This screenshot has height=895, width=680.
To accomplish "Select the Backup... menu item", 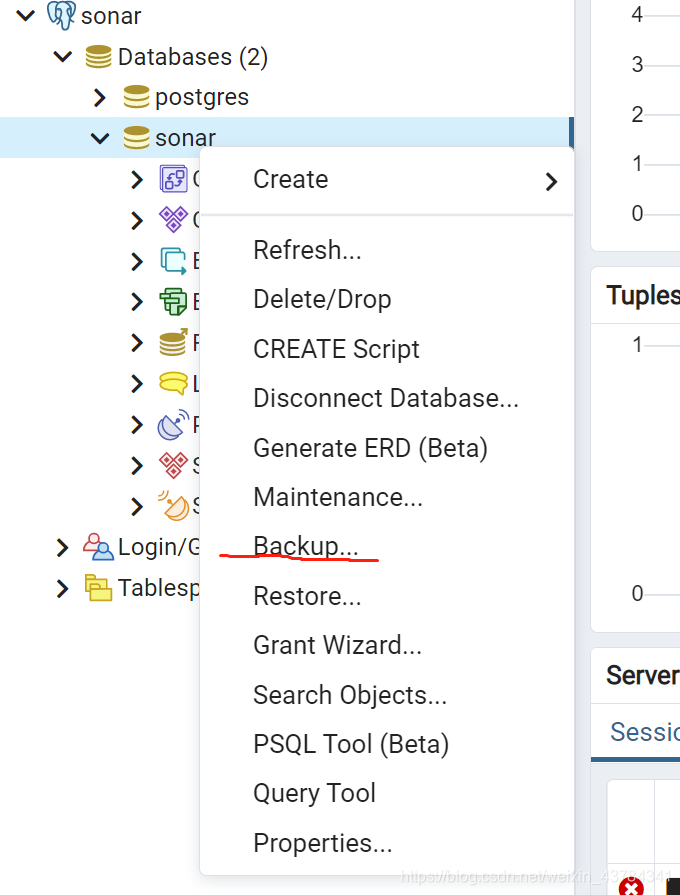I will pyautogui.click(x=387, y=546).
